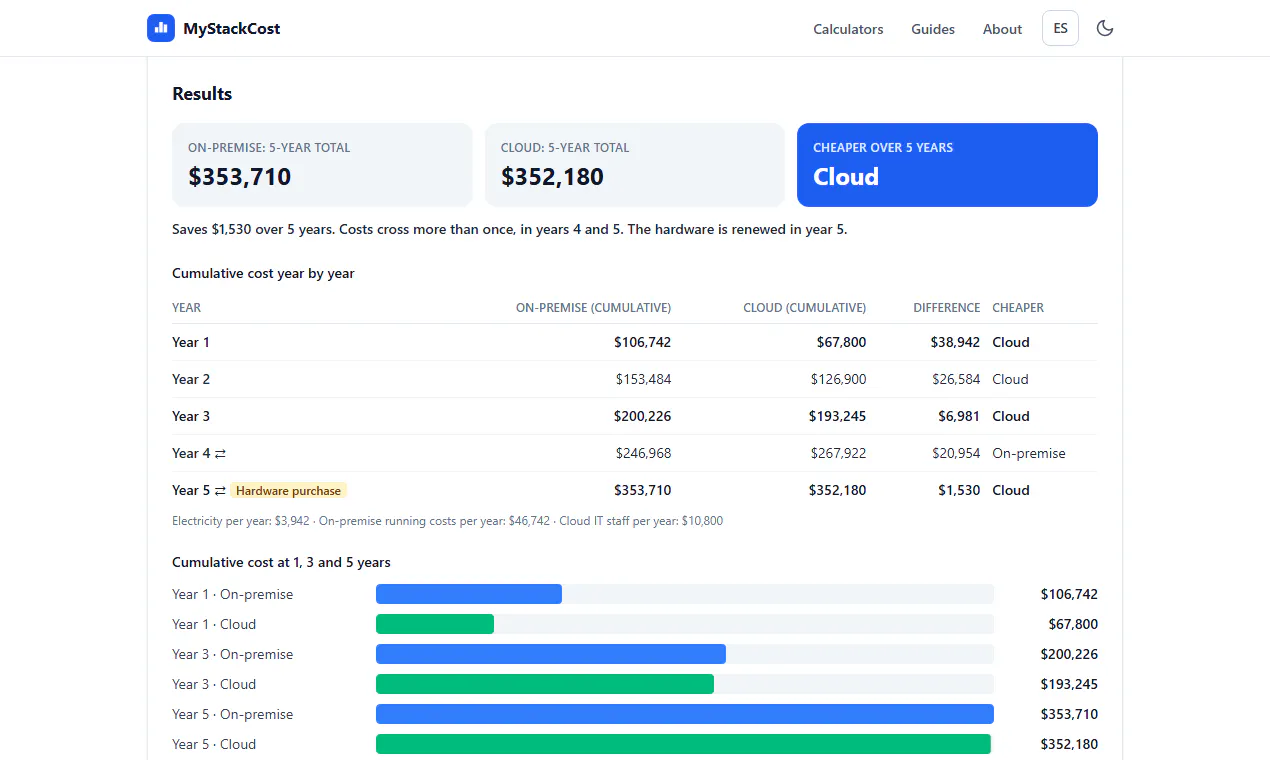Click the $200,226 value beside the chart
The height and width of the screenshot is (760, 1270).
coord(1069,654)
